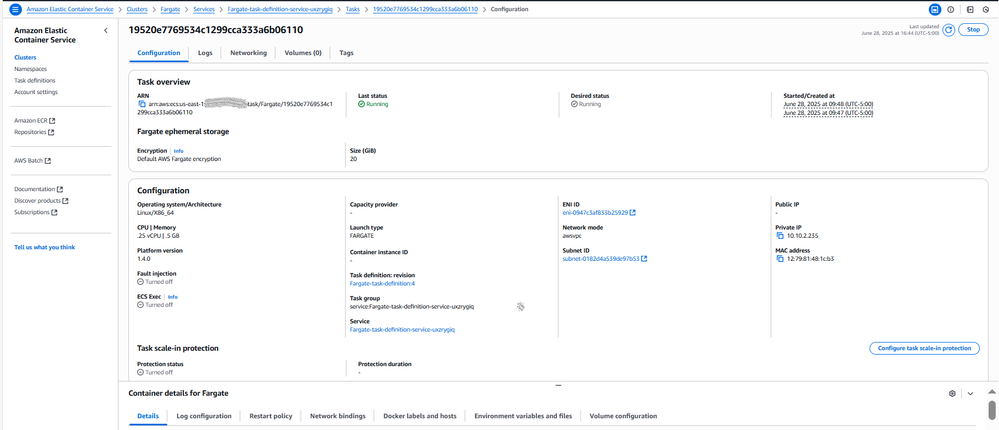The image size is (999, 430).
Task: Copy the task ARN
Action: click(x=142, y=104)
